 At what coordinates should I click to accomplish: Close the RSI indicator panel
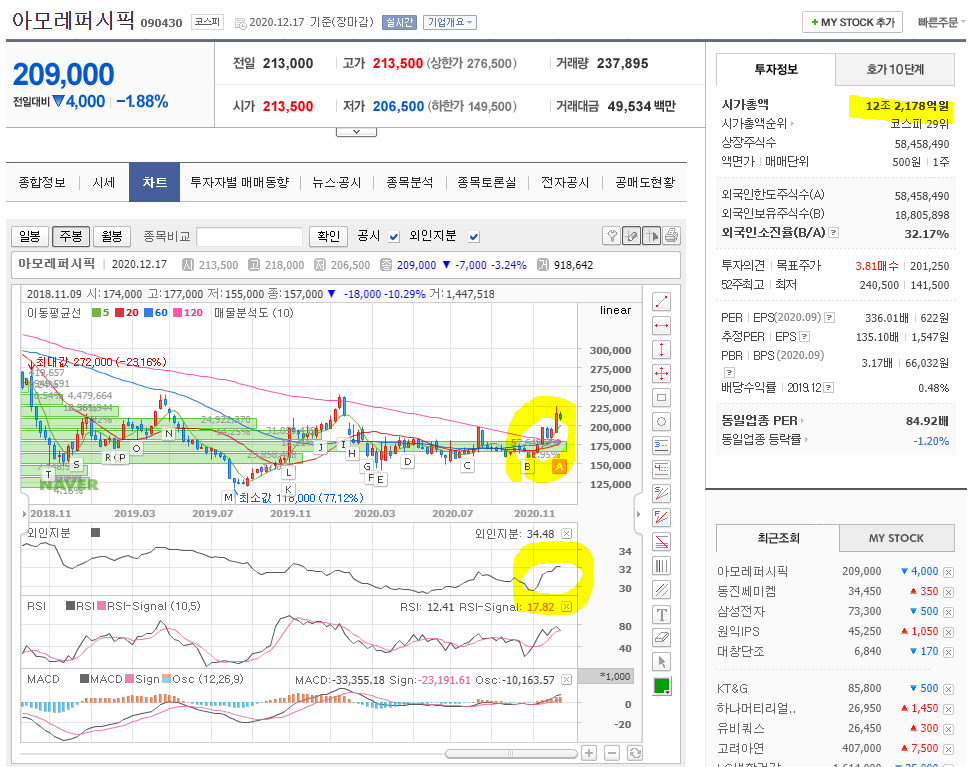click(566, 607)
